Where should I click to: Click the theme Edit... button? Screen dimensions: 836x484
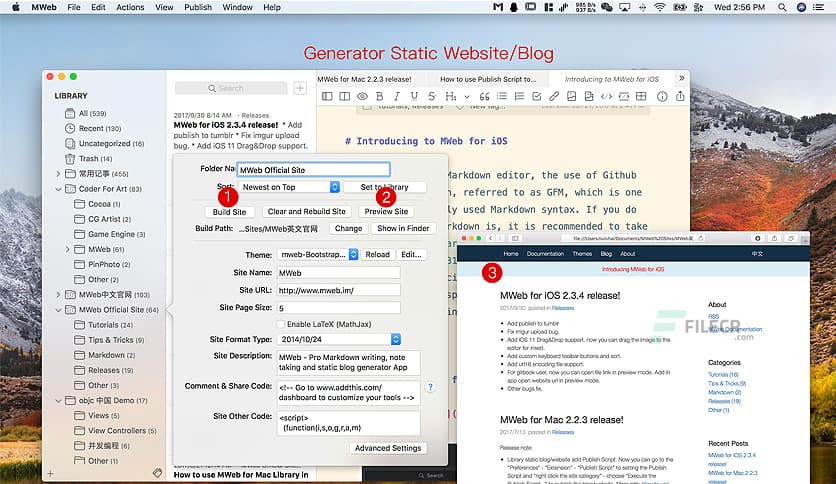[x=411, y=255]
